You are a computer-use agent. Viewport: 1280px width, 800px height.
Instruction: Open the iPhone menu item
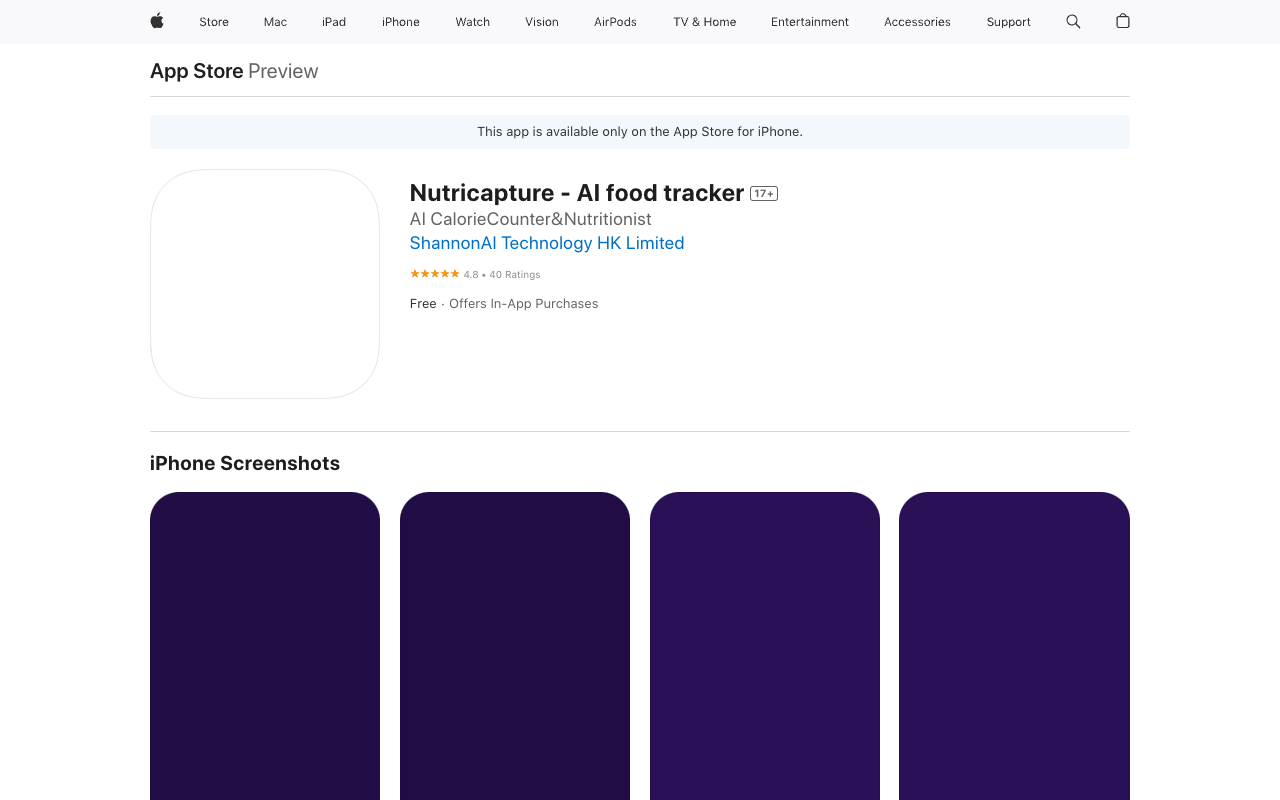401,22
